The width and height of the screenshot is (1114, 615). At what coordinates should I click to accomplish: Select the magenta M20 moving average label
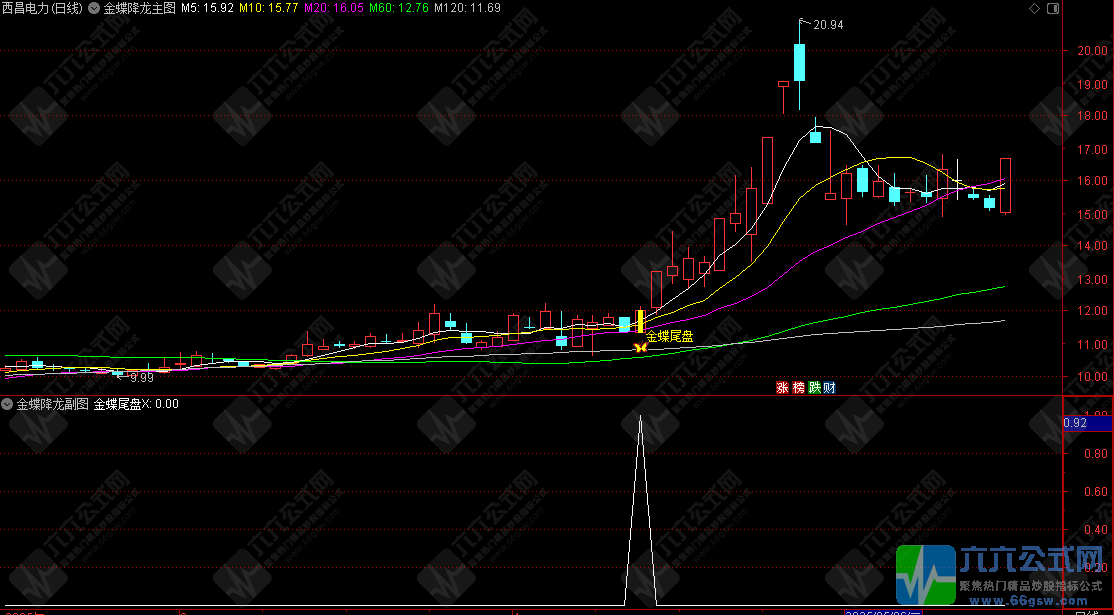point(334,8)
